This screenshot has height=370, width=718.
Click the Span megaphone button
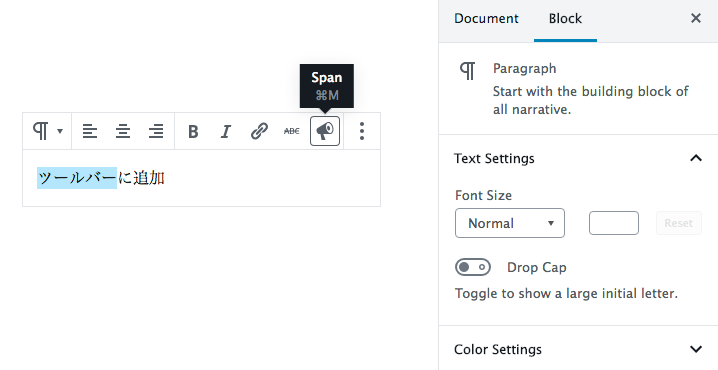[325, 131]
